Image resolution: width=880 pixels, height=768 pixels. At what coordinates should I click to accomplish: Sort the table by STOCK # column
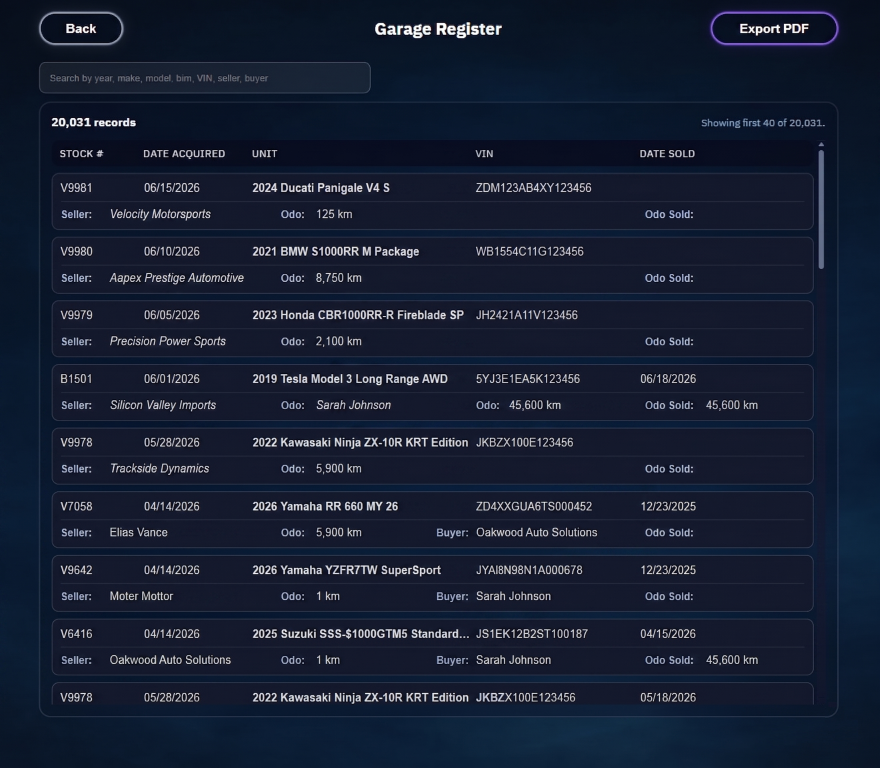click(78, 154)
